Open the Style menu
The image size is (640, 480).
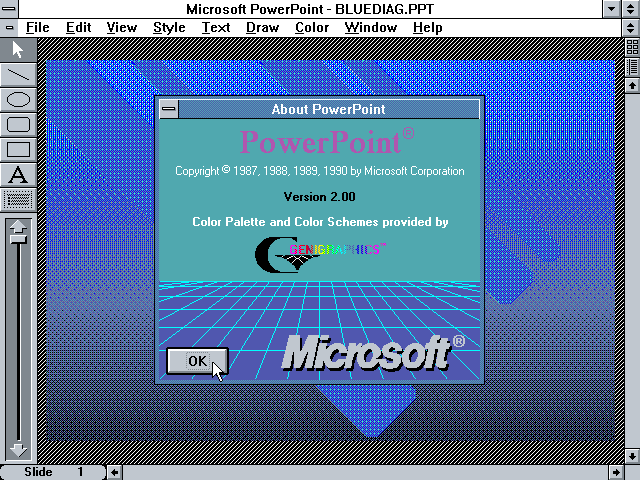[x=169, y=28]
